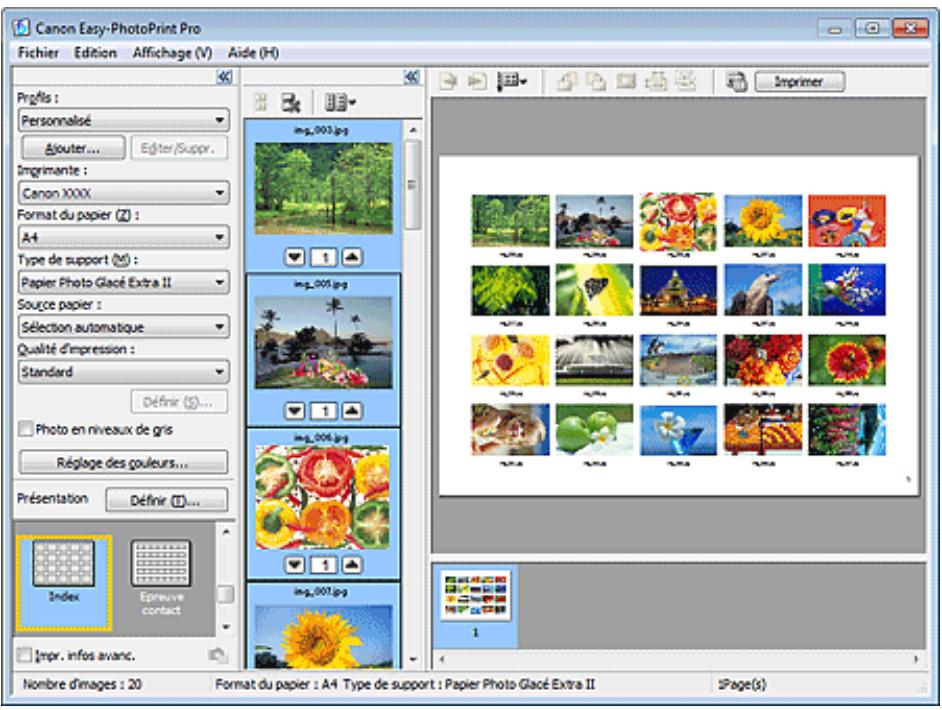This screenshot has height=710, width=942.
Task: Click the print settings icon beside Imprimer
Action: pyautogui.click(x=737, y=81)
